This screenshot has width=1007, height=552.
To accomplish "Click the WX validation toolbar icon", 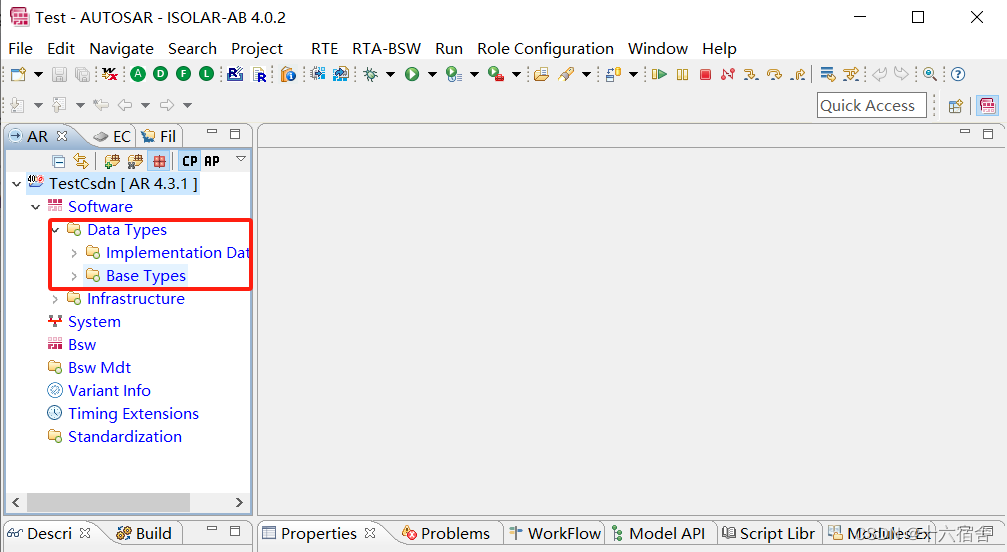I will pos(110,74).
